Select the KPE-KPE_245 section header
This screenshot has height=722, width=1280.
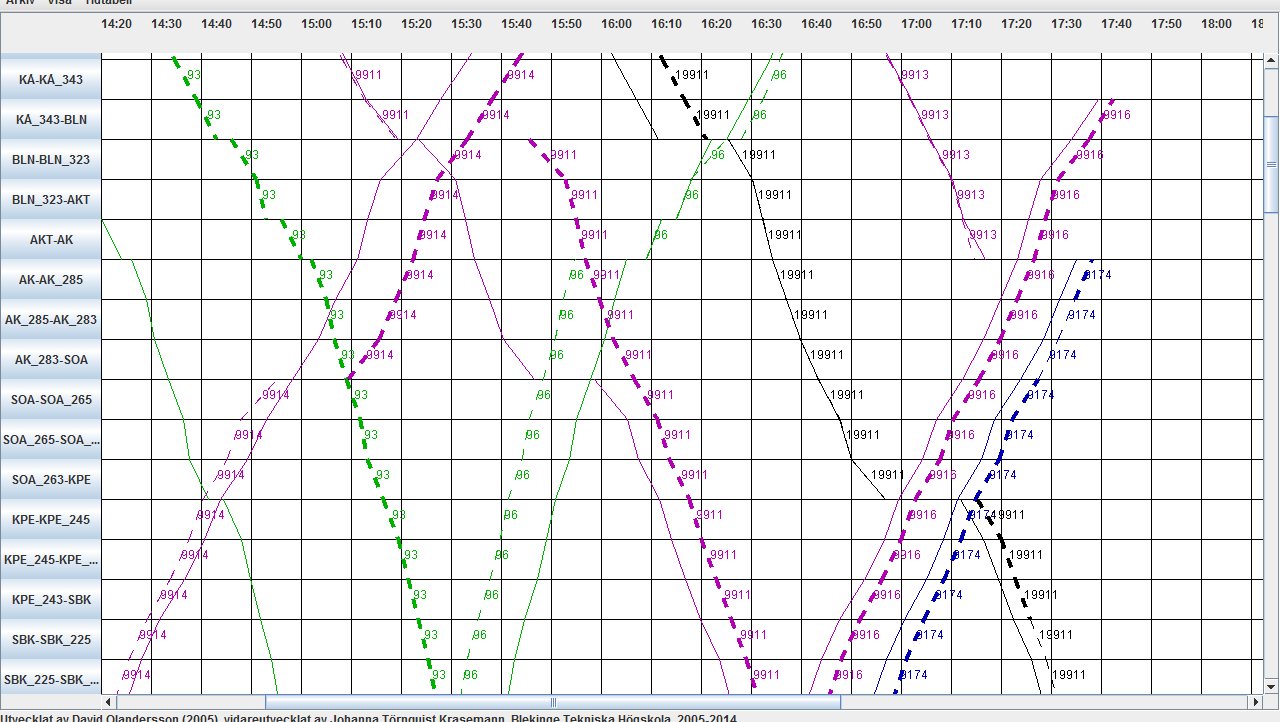[51, 519]
